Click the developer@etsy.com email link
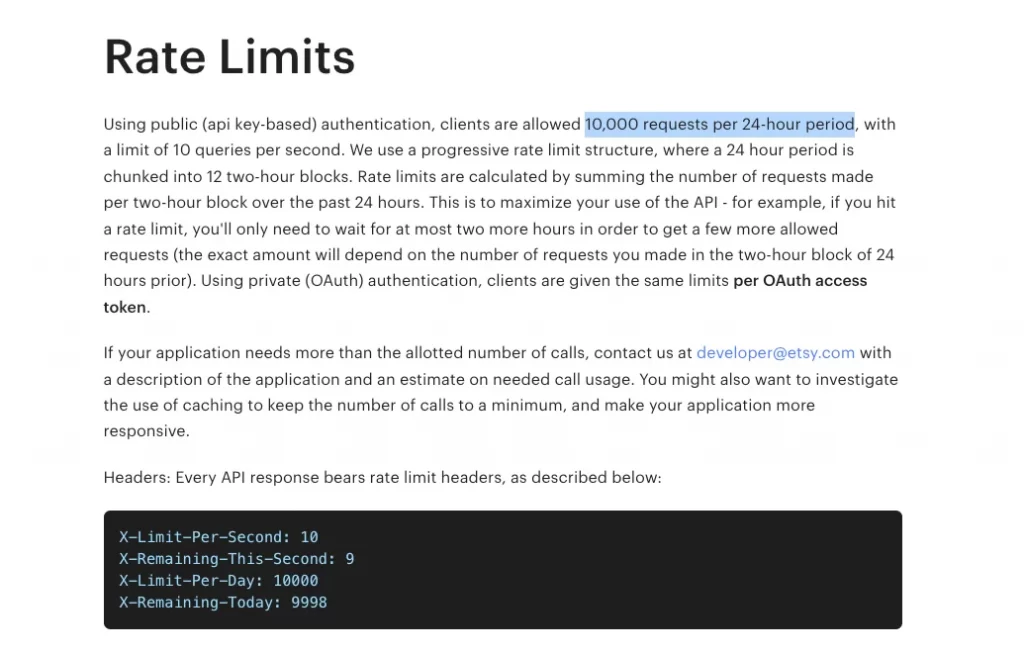The width and height of the screenshot is (1024, 654). [775, 353]
